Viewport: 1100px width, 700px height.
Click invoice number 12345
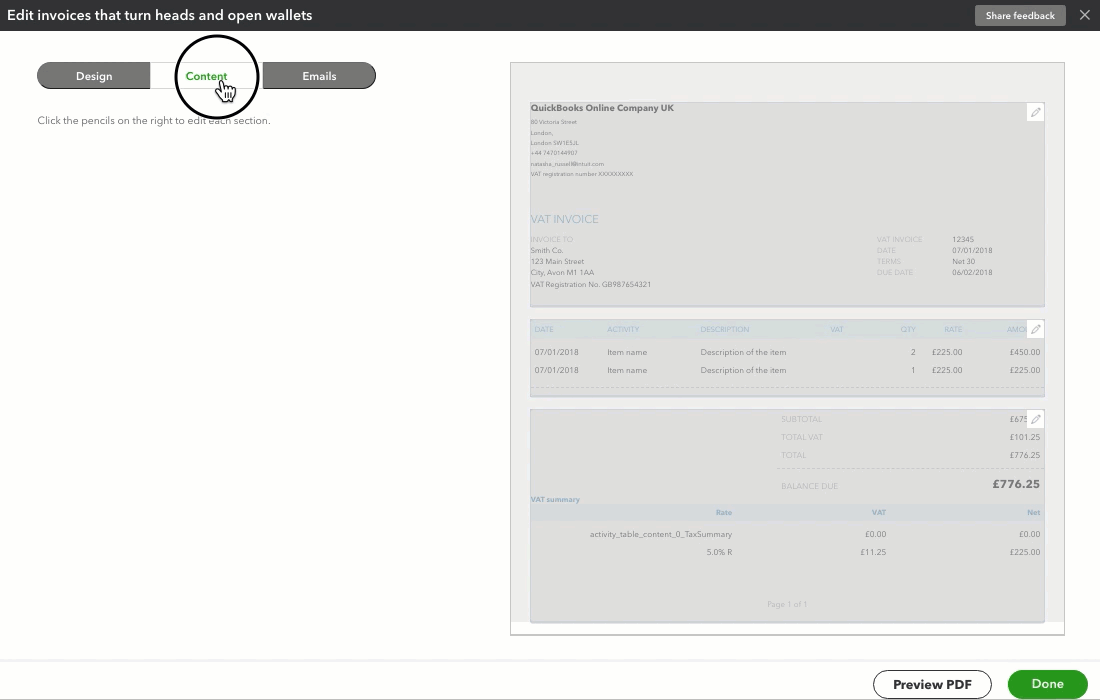[963, 239]
